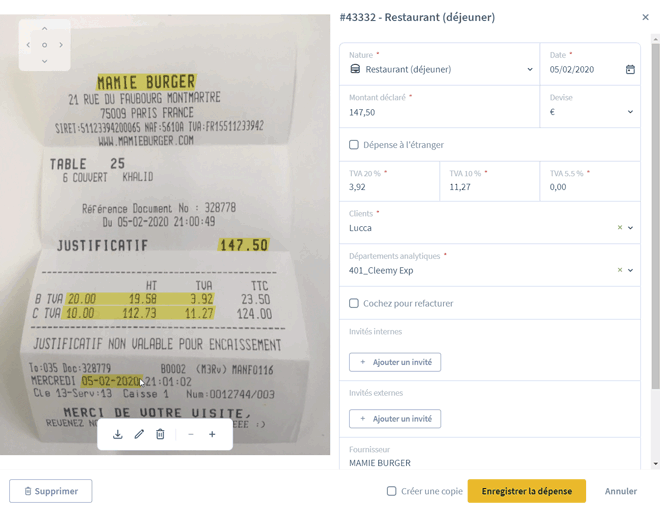The width and height of the screenshot is (660, 512).
Task: Pan the receipt view to the right
Action: [x=61, y=45]
